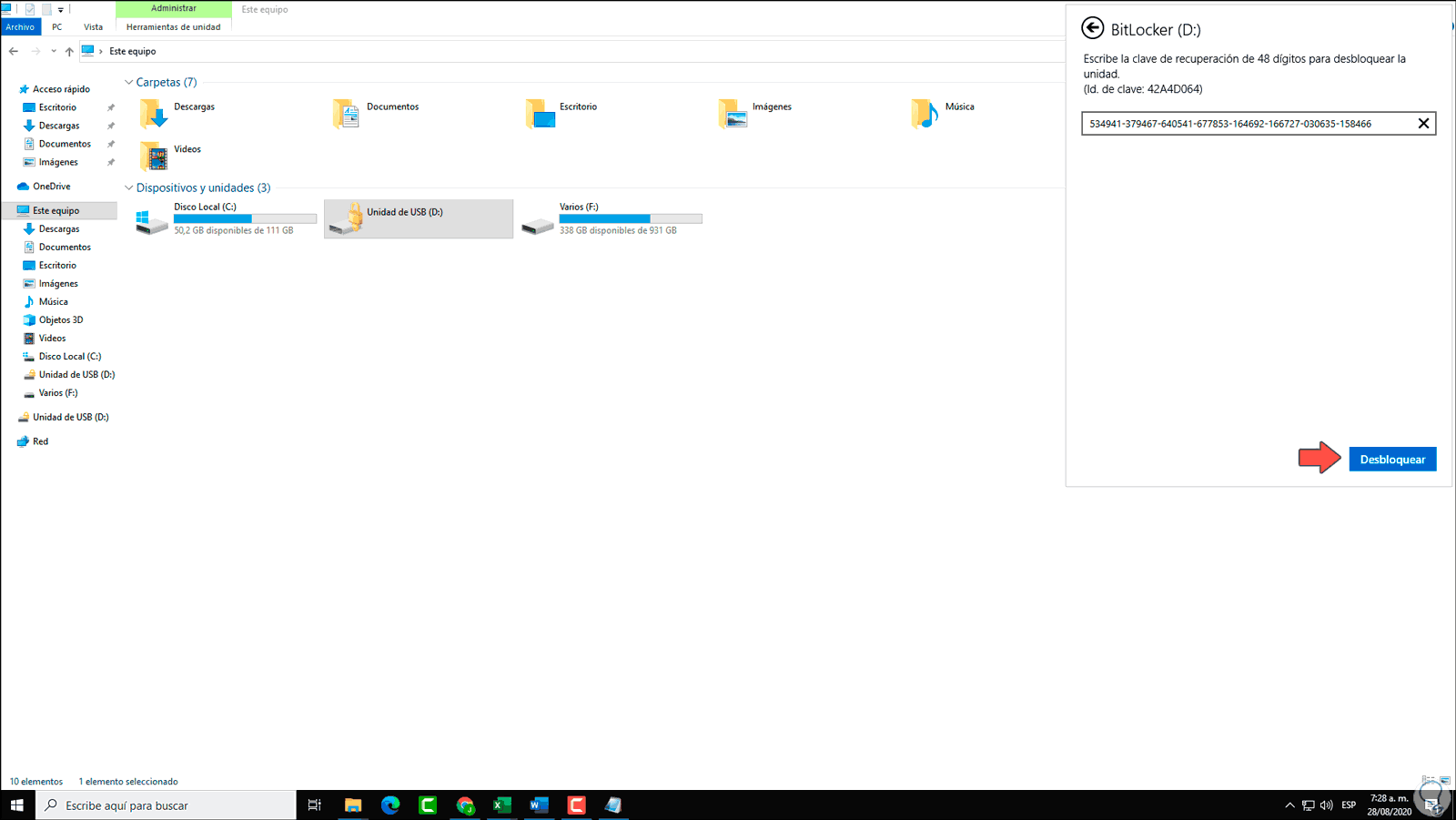Screen dimensions: 1456x820
Task: Launch Microsoft Edge from the taskbar
Action: (x=390, y=805)
